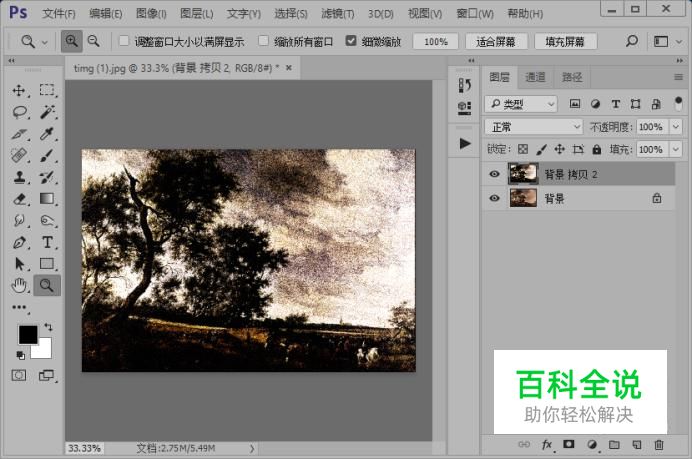Select the Path Selection tool
Image resolution: width=692 pixels, height=459 pixels.
point(19,264)
